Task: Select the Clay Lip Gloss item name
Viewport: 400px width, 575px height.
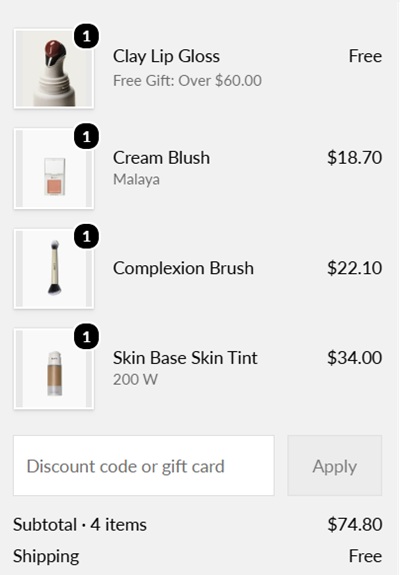Action: pyautogui.click(x=166, y=56)
